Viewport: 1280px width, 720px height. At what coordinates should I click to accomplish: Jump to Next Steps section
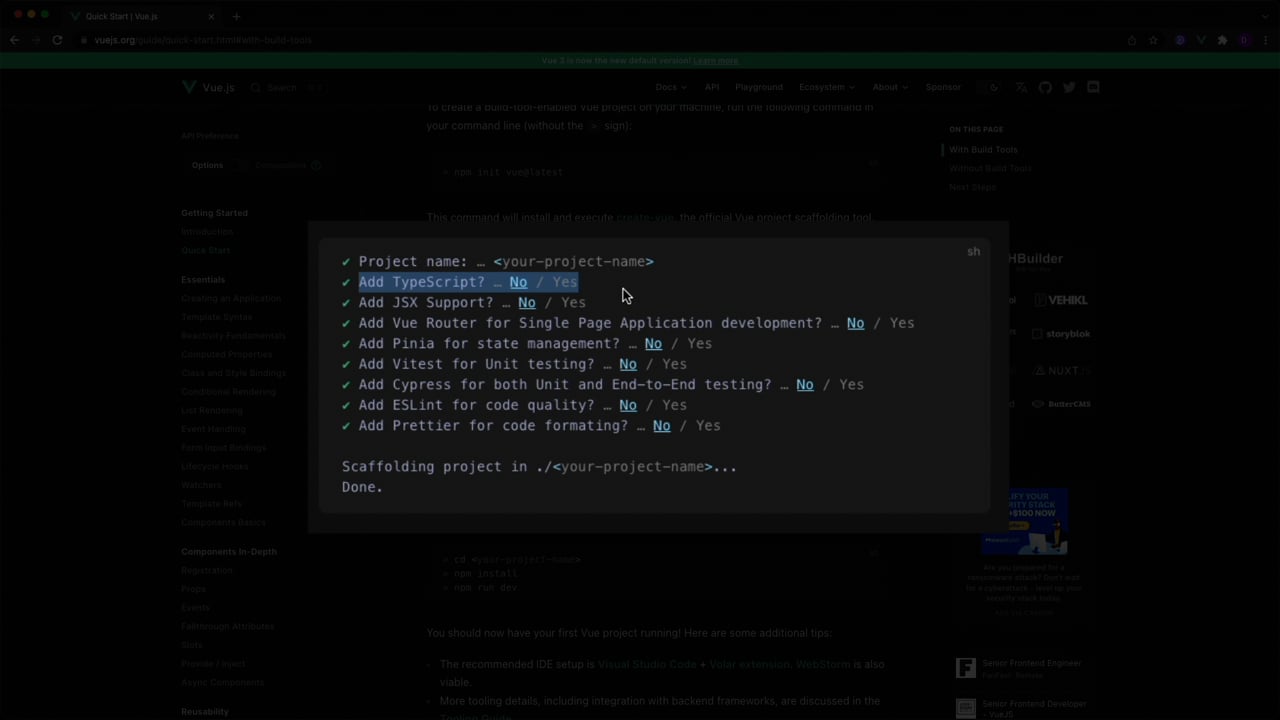pyautogui.click(x=972, y=187)
